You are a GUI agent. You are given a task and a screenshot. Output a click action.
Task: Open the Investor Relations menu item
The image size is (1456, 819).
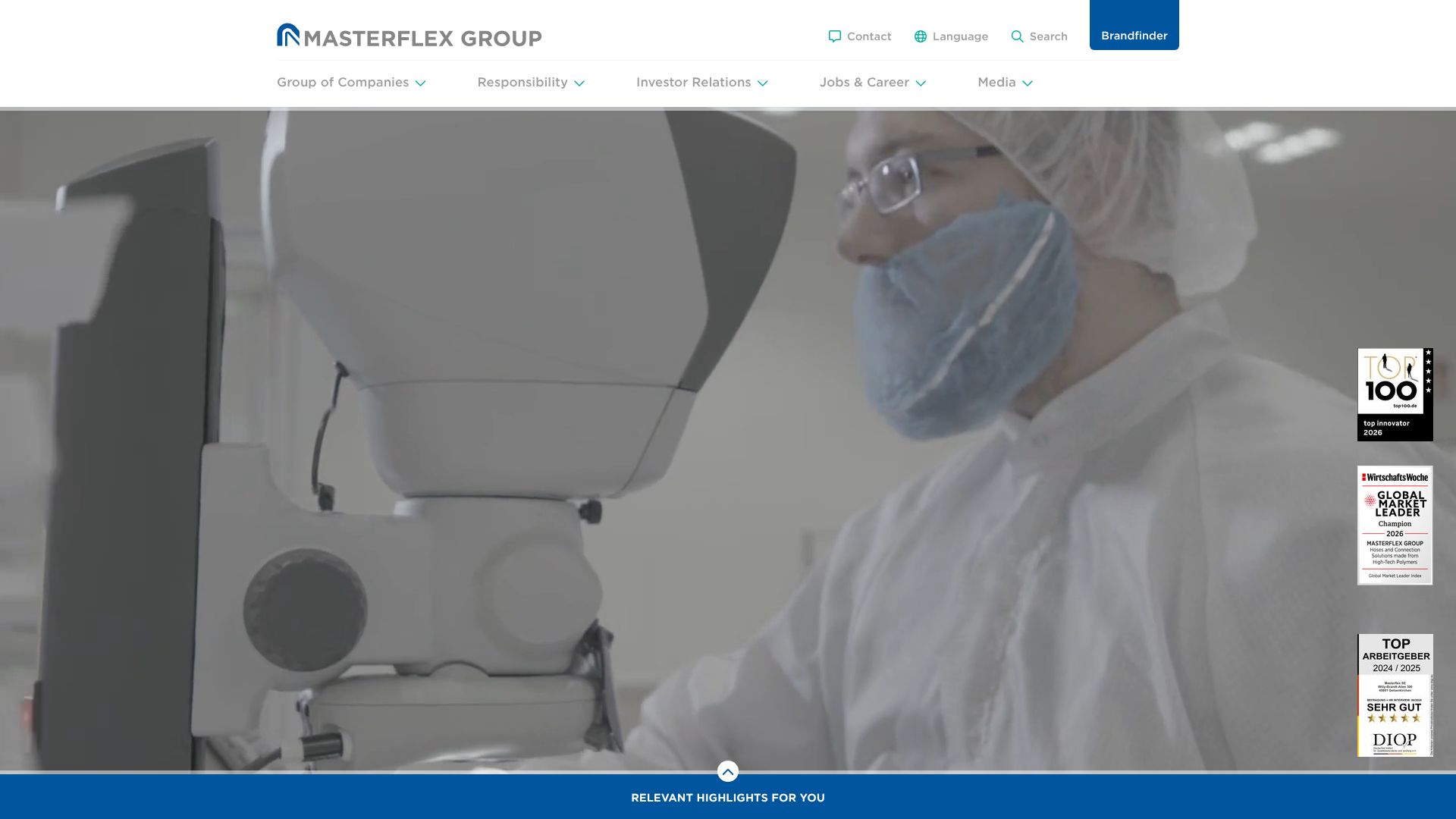[693, 82]
